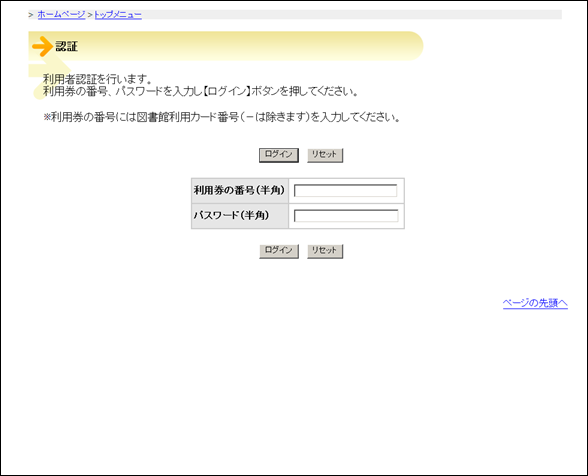Click the upper リセット button
The width and height of the screenshot is (588, 476).
coord(325,155)
